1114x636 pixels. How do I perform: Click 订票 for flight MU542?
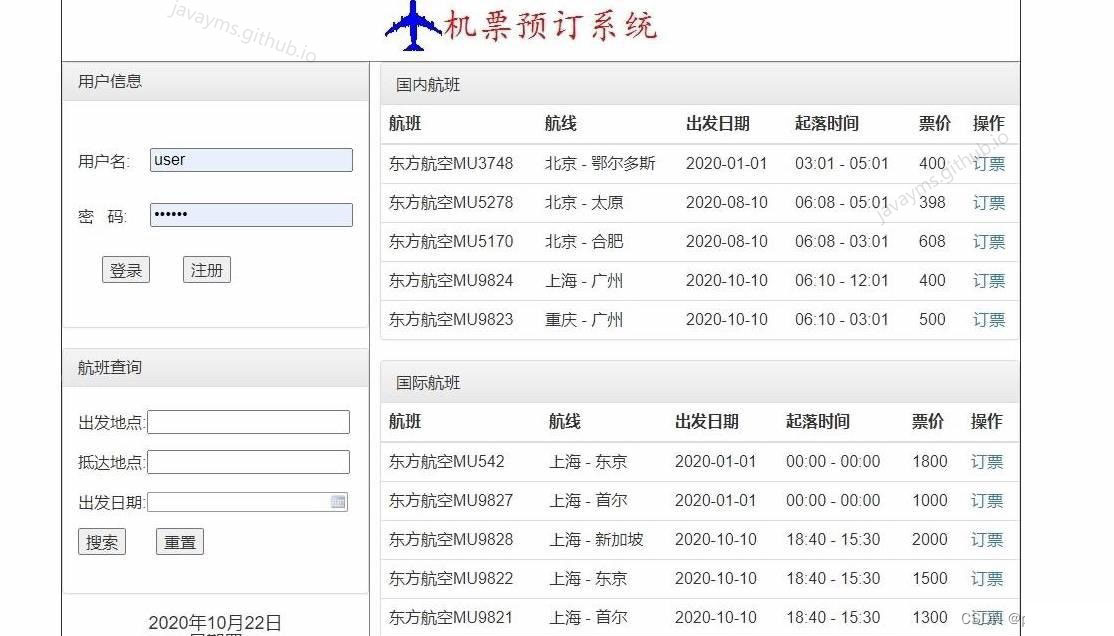987,462
